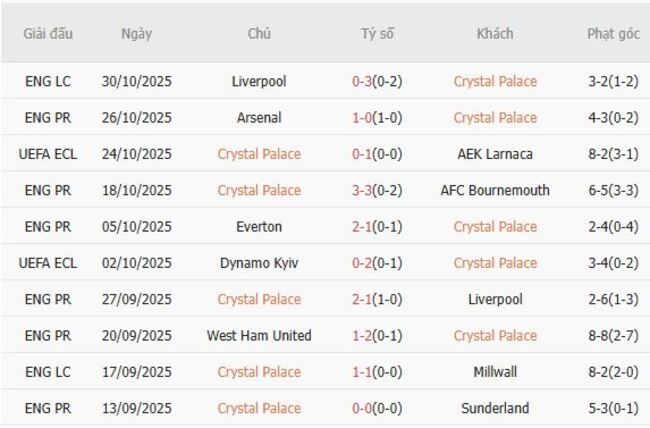The height and width of the screenshot is (428, 650).
Task: Open the Arsenal team link
Action: [259, 117]
